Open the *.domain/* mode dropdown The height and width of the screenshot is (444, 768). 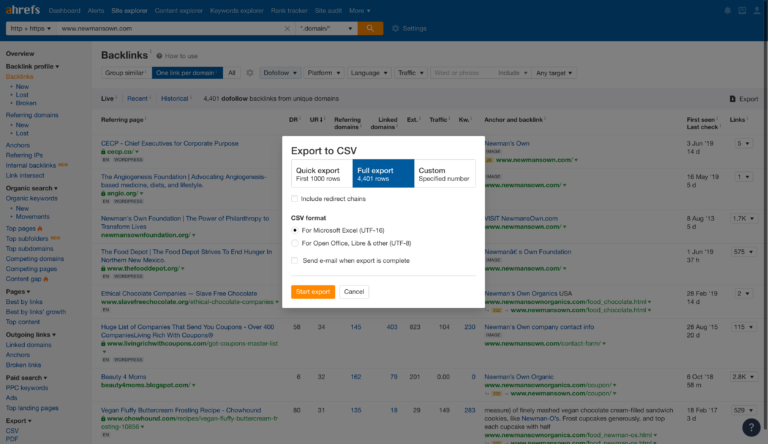(326, 28)
